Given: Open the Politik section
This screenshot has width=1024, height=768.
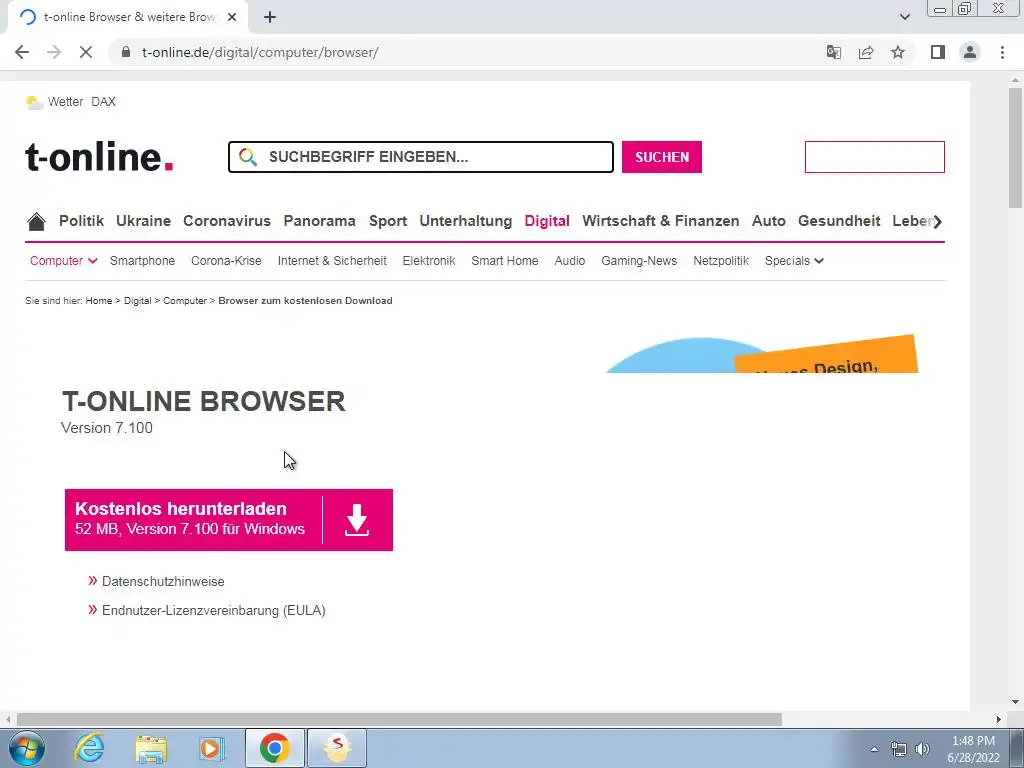Looking at the screenshot, I should tap(82, 221).
